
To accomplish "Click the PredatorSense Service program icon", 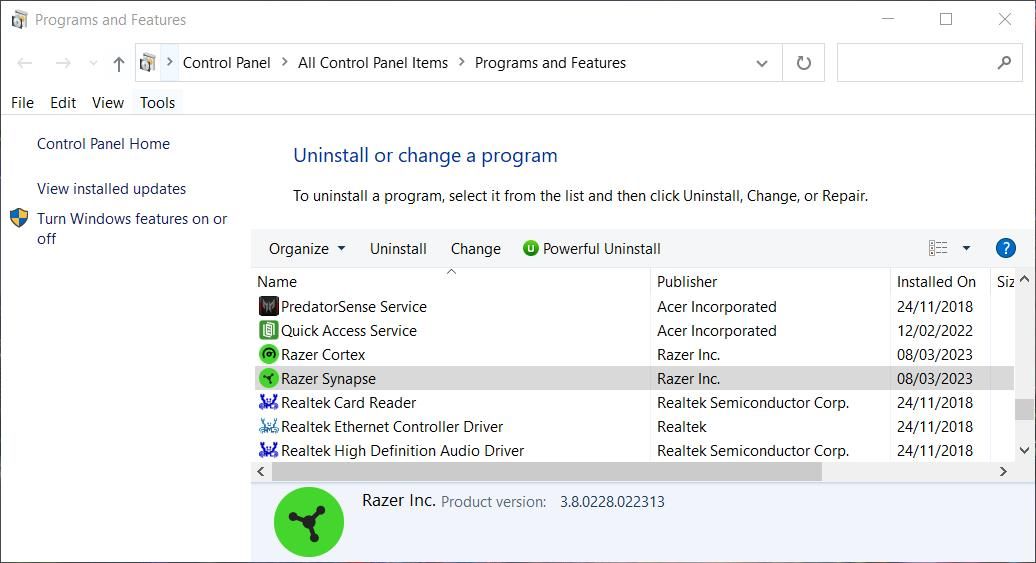I will pyautogui.click(x=268, y=306).
